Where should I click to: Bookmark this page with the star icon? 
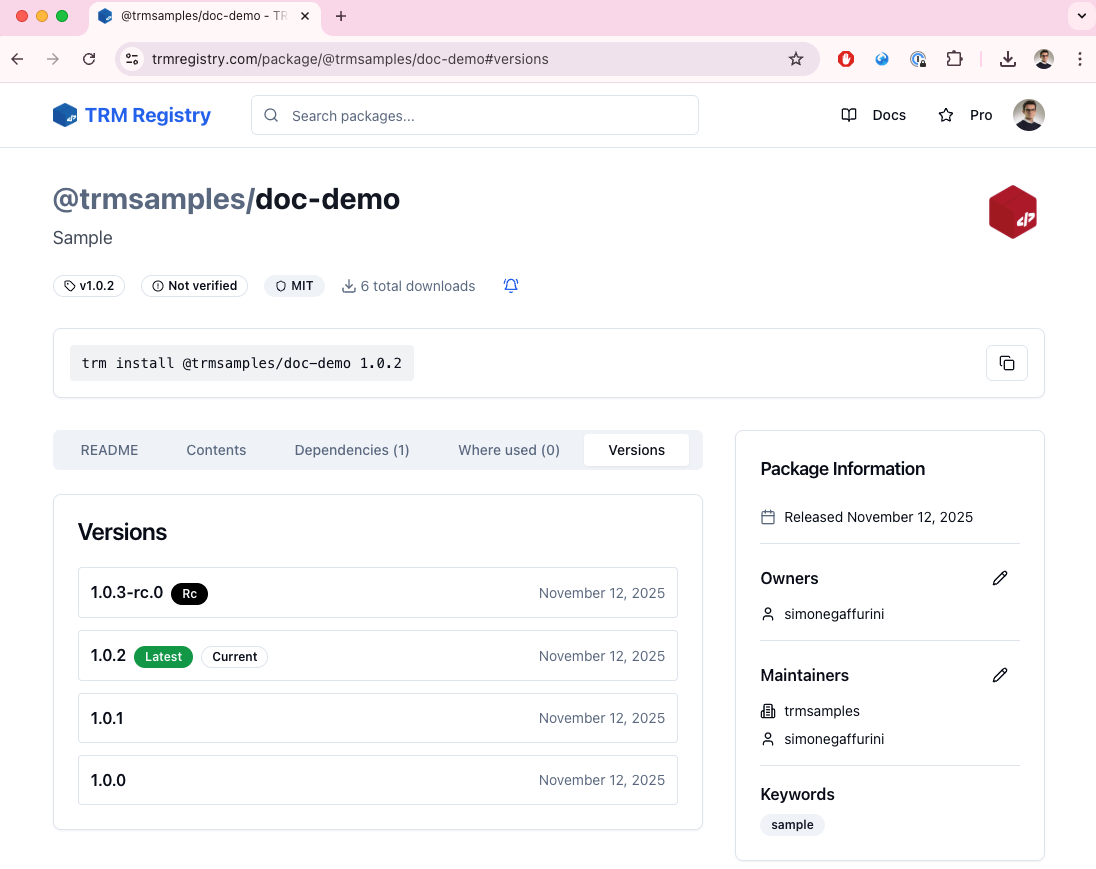click(795, 59)
